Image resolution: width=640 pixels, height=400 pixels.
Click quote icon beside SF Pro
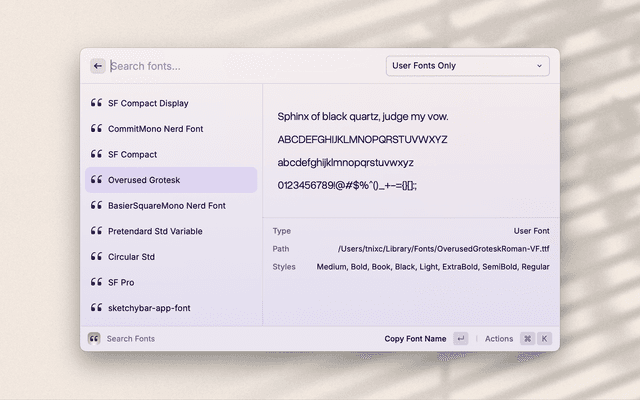pos(96,282)
